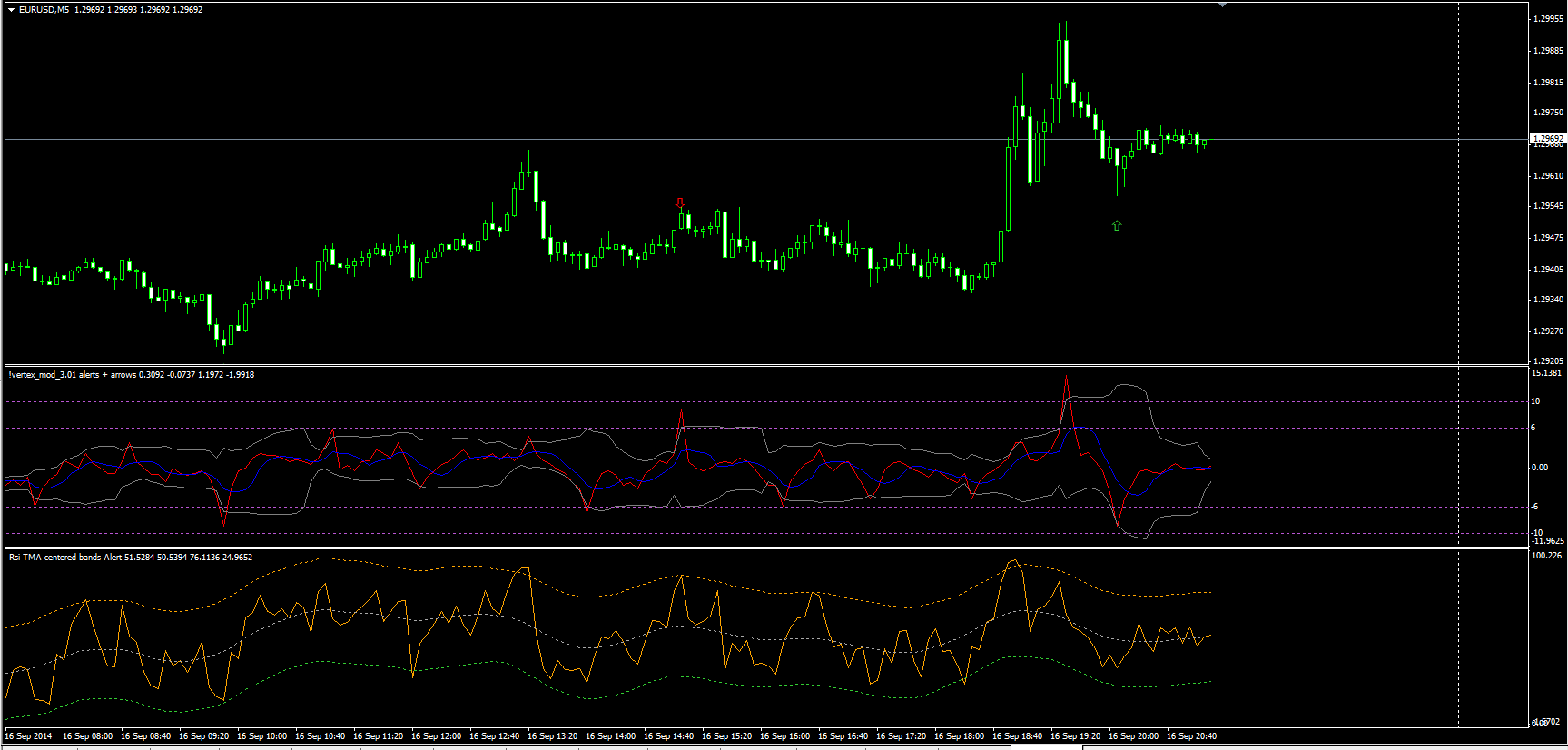Click the 100.226 RSI scale value
This screenshot has height=750, width=1568.
pos(1547,556)
